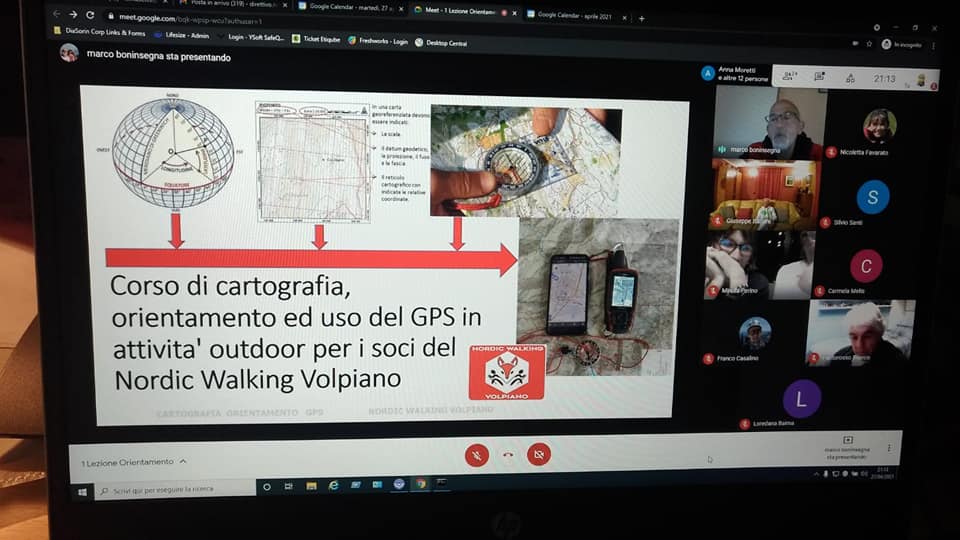Unmute the microphone in Meet
Viewport: 960px width, 540px height.
click(477, 455)
